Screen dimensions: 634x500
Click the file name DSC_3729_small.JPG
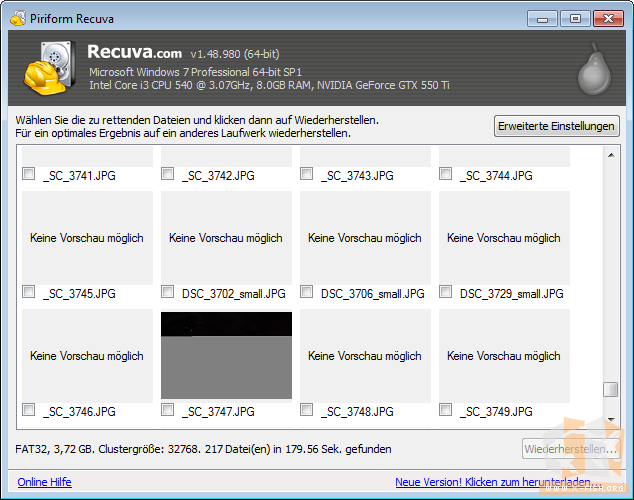tap(512, 294)
